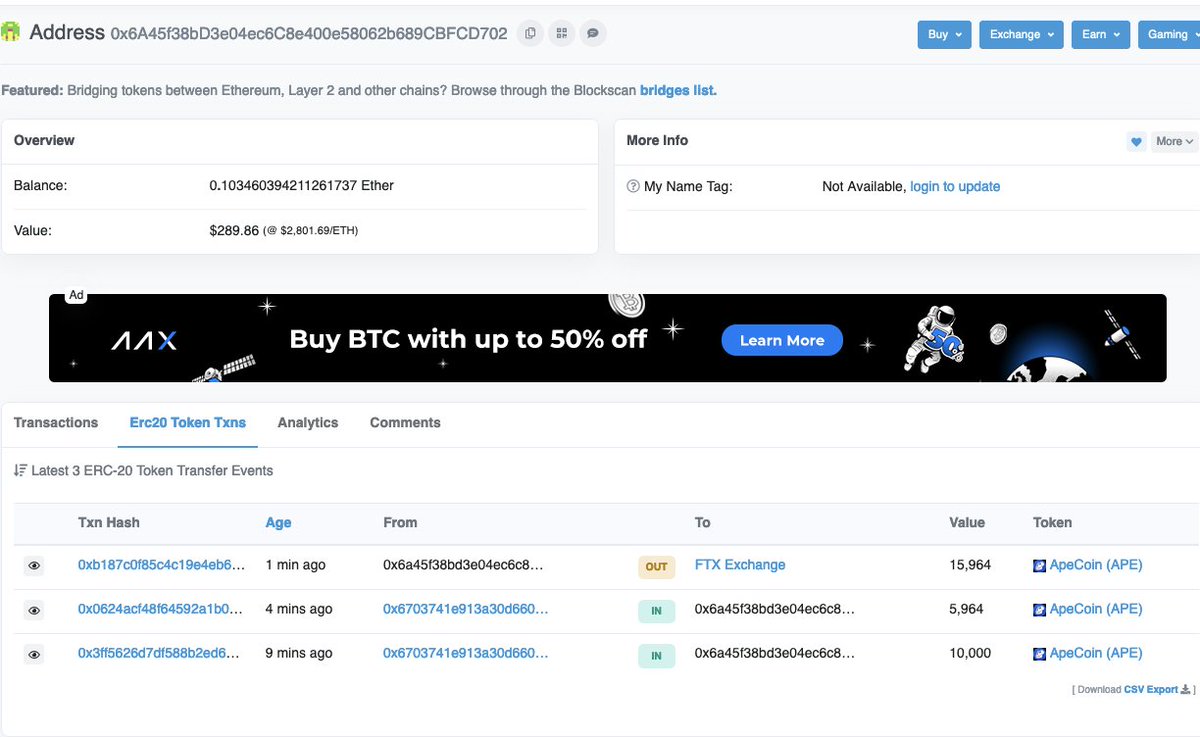View details eye icon for 0x0624acf48f64592a1b0 transaction
The width and height of the screenshot is (1200, 737).
click(x=34, y=610)
